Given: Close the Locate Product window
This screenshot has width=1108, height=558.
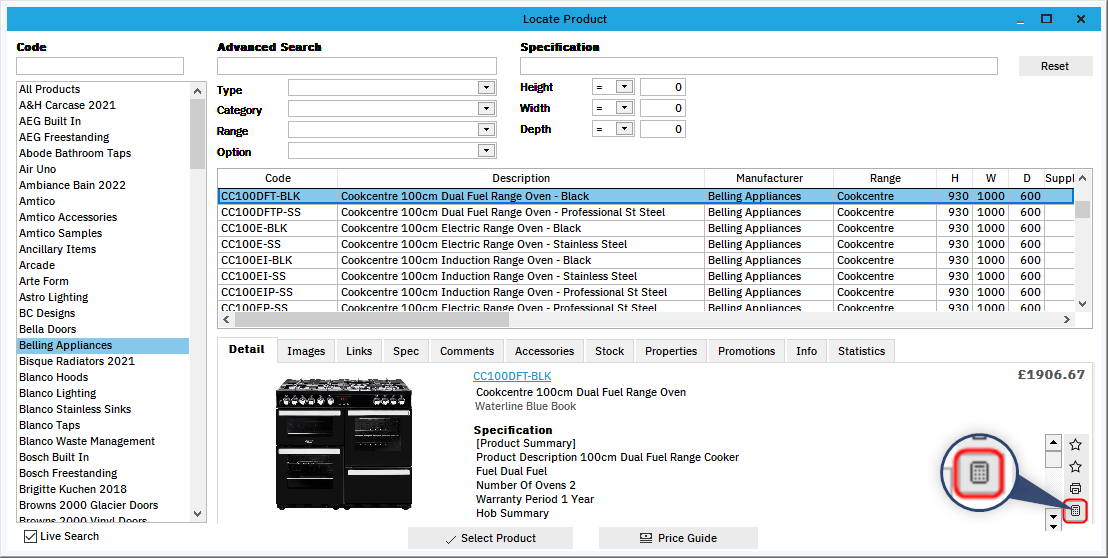Looking at the screenshot, I should [x=1081, y=19].
